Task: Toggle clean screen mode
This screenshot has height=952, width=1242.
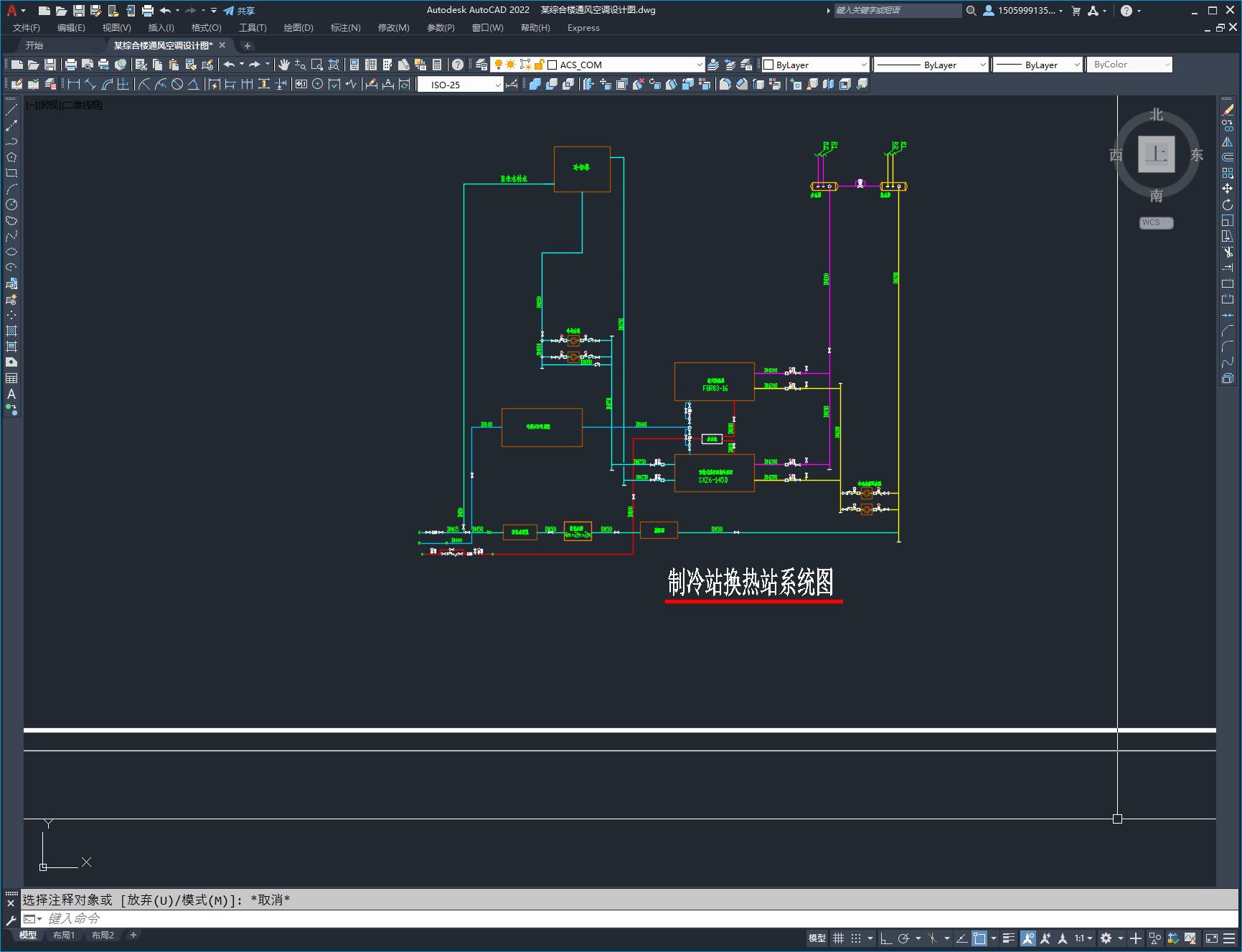Action: tap(1211, 938)
